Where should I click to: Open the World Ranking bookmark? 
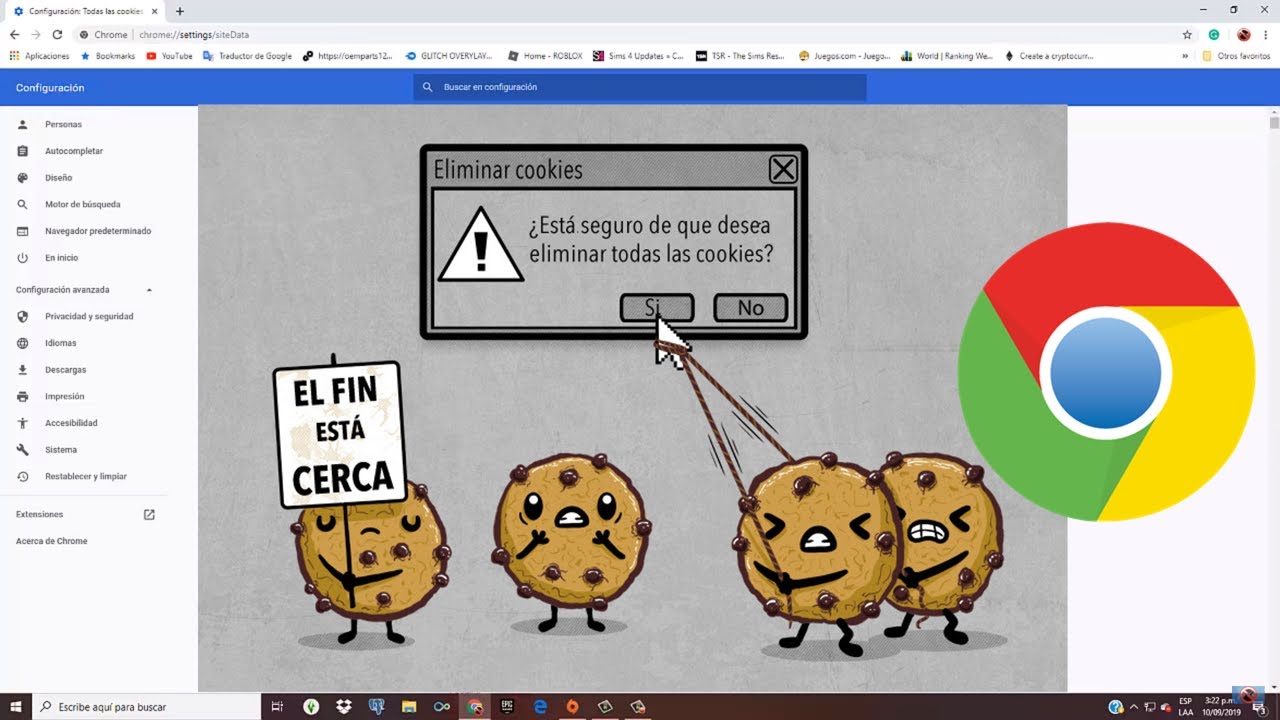pos(947,56)
